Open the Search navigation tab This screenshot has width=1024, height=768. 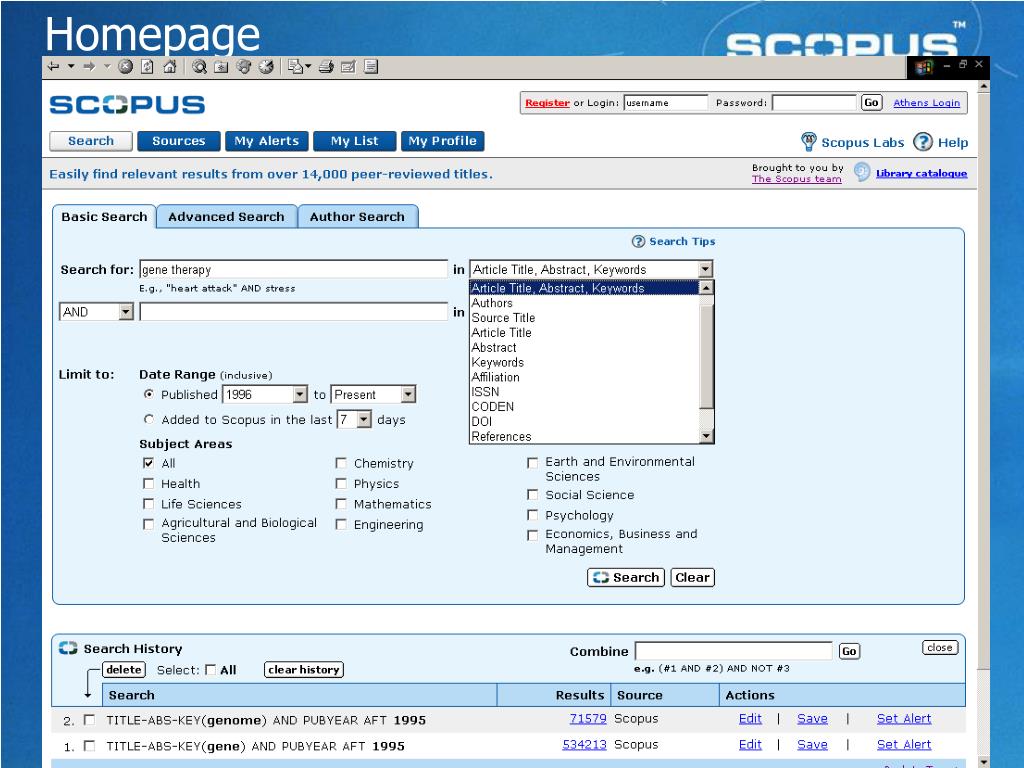(91, 141)
